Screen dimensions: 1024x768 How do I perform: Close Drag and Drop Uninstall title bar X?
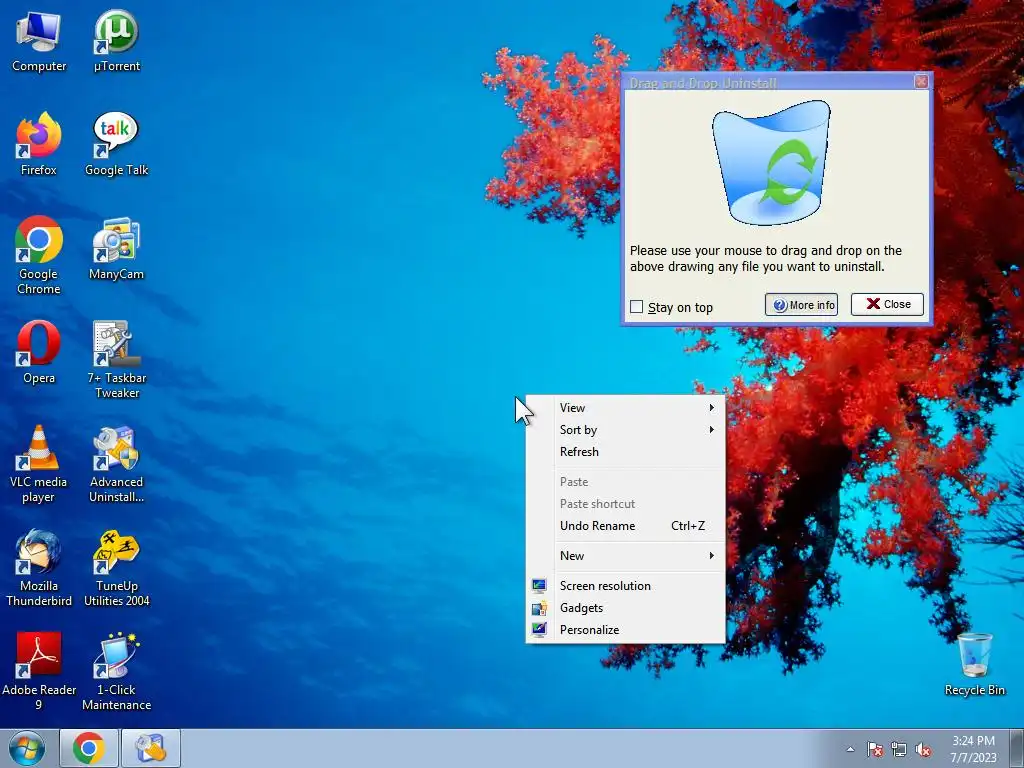pyautogui.click(x=921, y=82)
